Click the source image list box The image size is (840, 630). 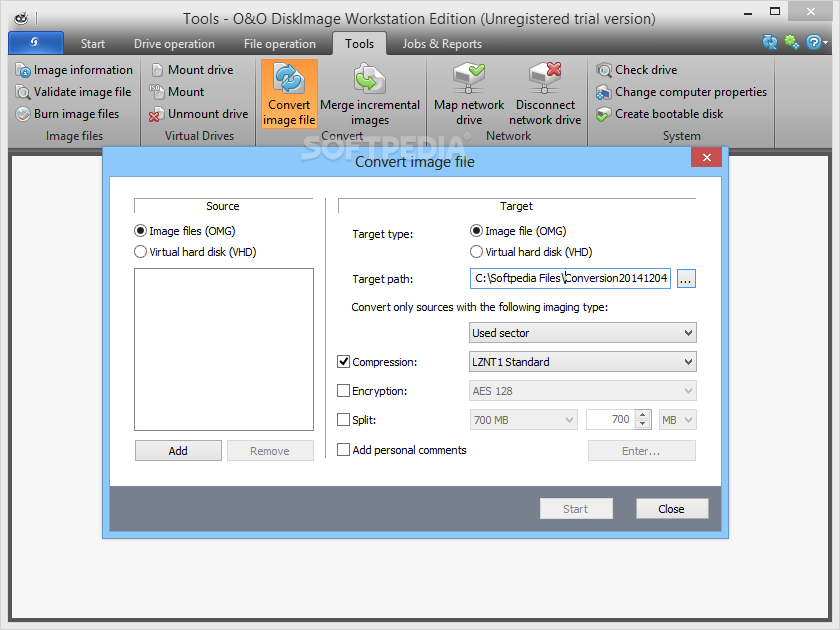click(x=224, y=349)
